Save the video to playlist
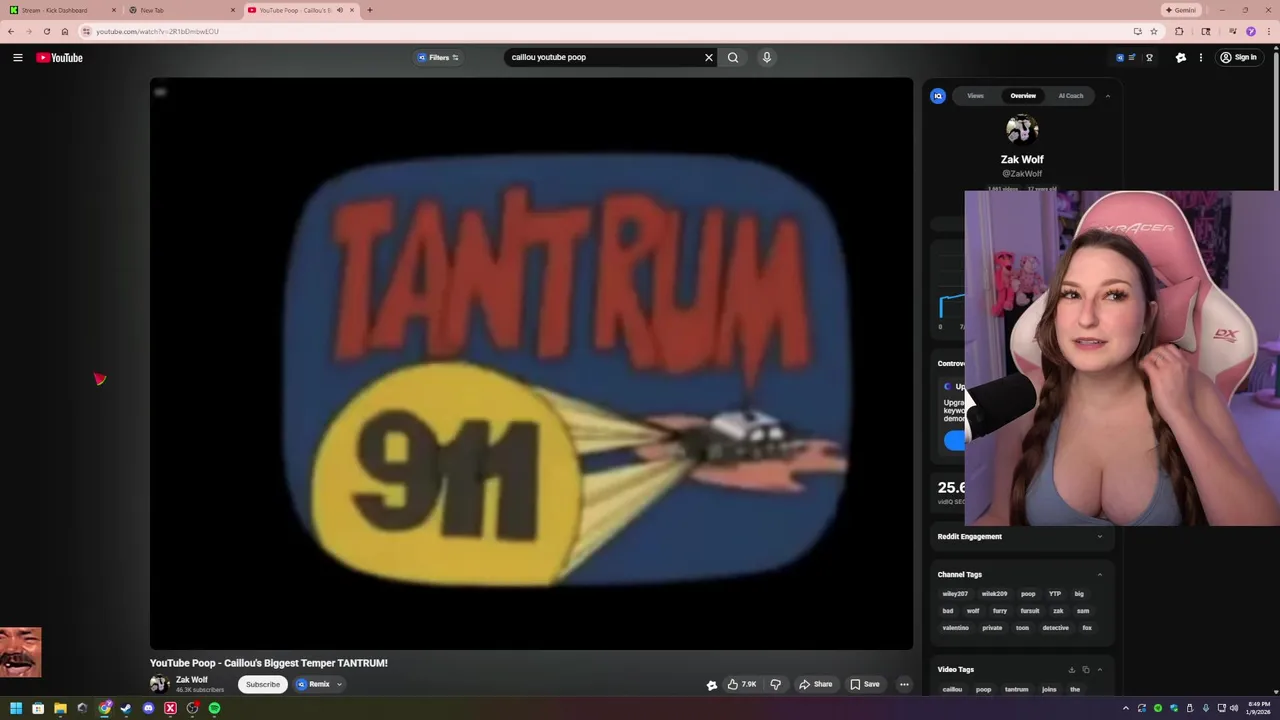The width and height of the screenshot is (1280, 720). (x=865, y=685)
